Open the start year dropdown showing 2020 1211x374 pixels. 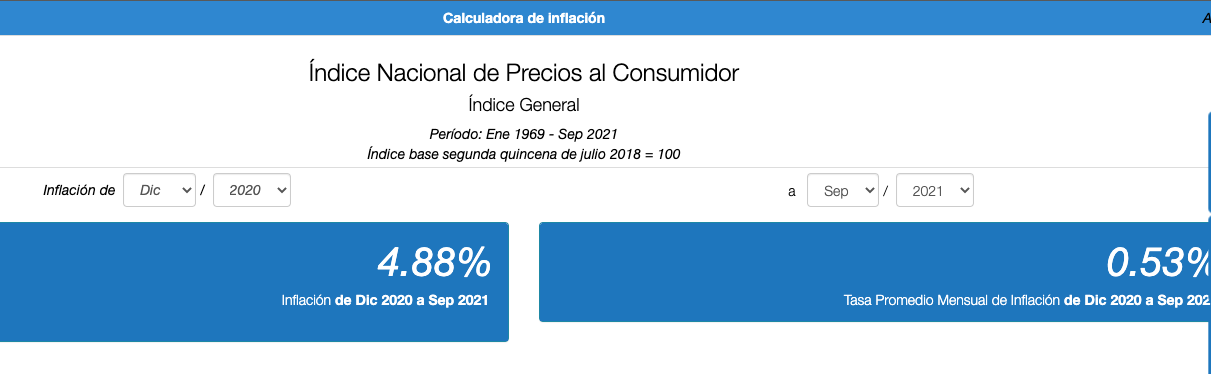(252, 190)
